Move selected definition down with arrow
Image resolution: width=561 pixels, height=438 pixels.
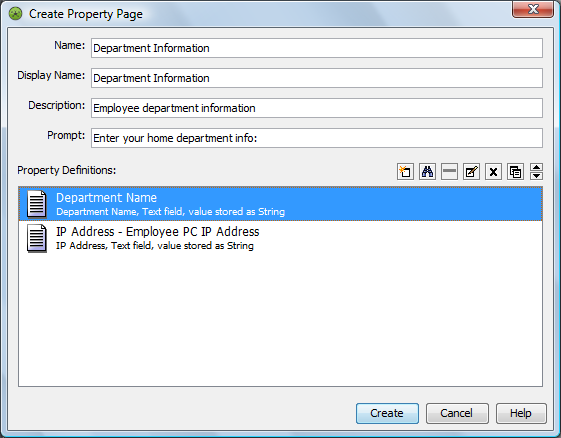(x=536, y=176)
